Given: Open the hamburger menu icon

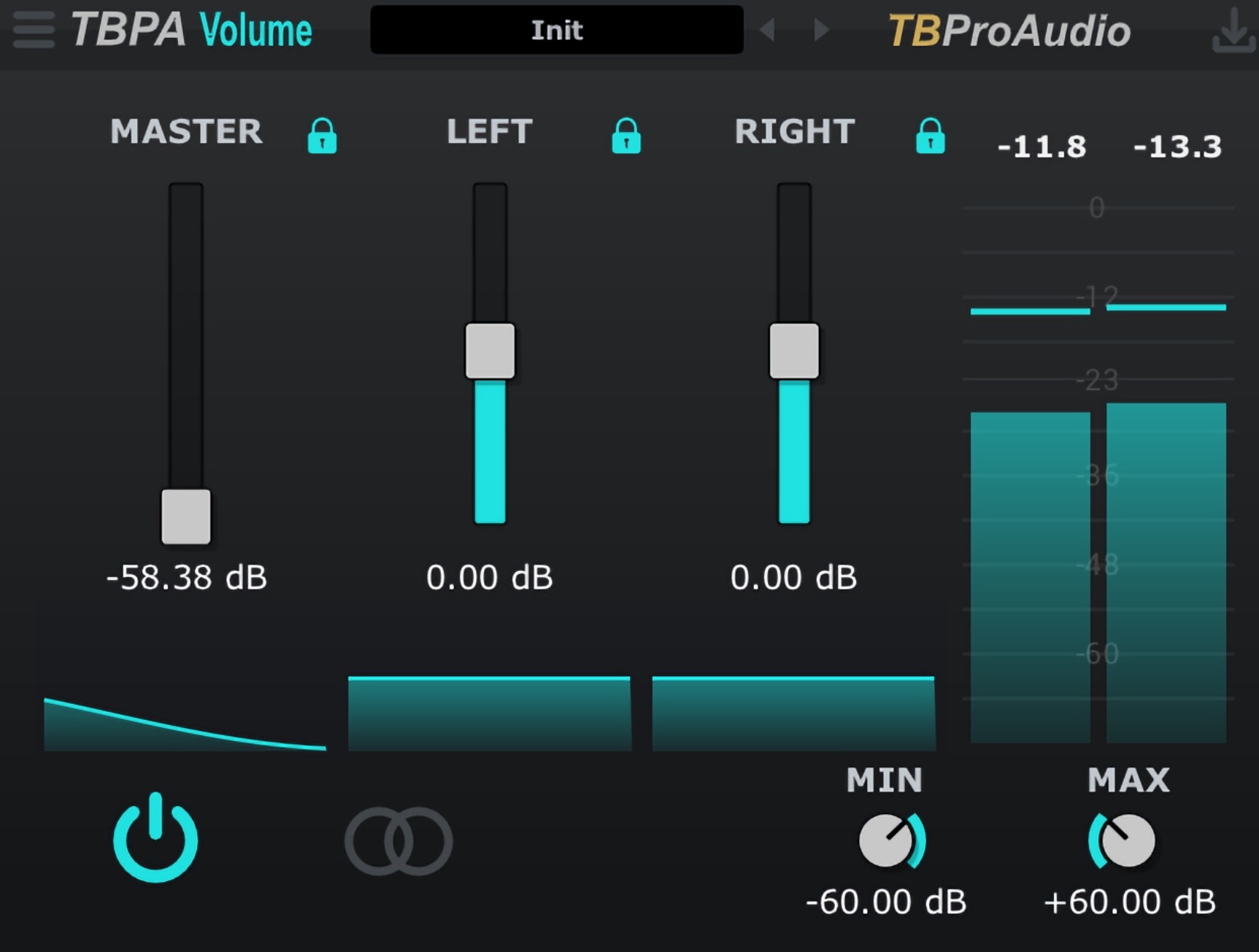Looking at the screenshot, I should tap(34, 29).
